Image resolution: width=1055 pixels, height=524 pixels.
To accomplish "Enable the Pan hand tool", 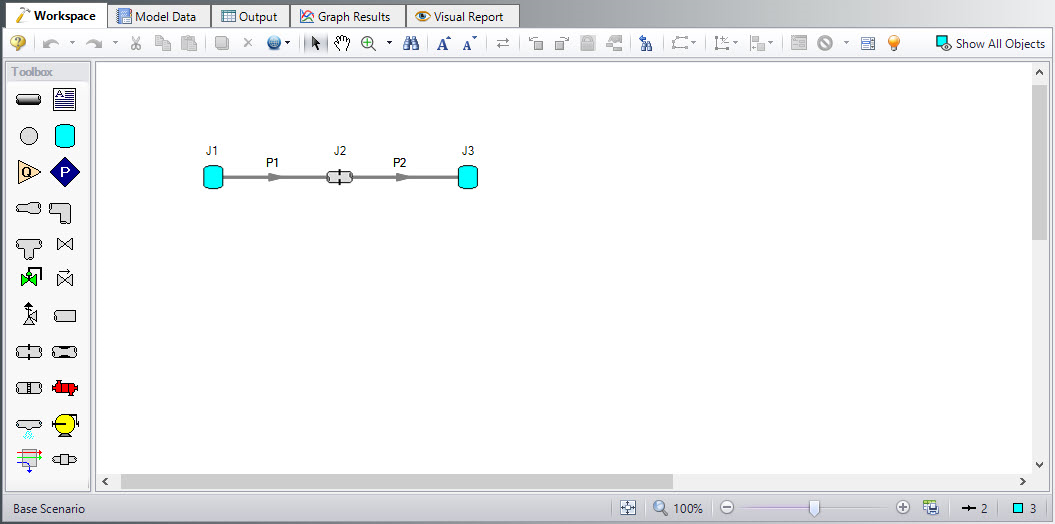I will coord(342,43).
